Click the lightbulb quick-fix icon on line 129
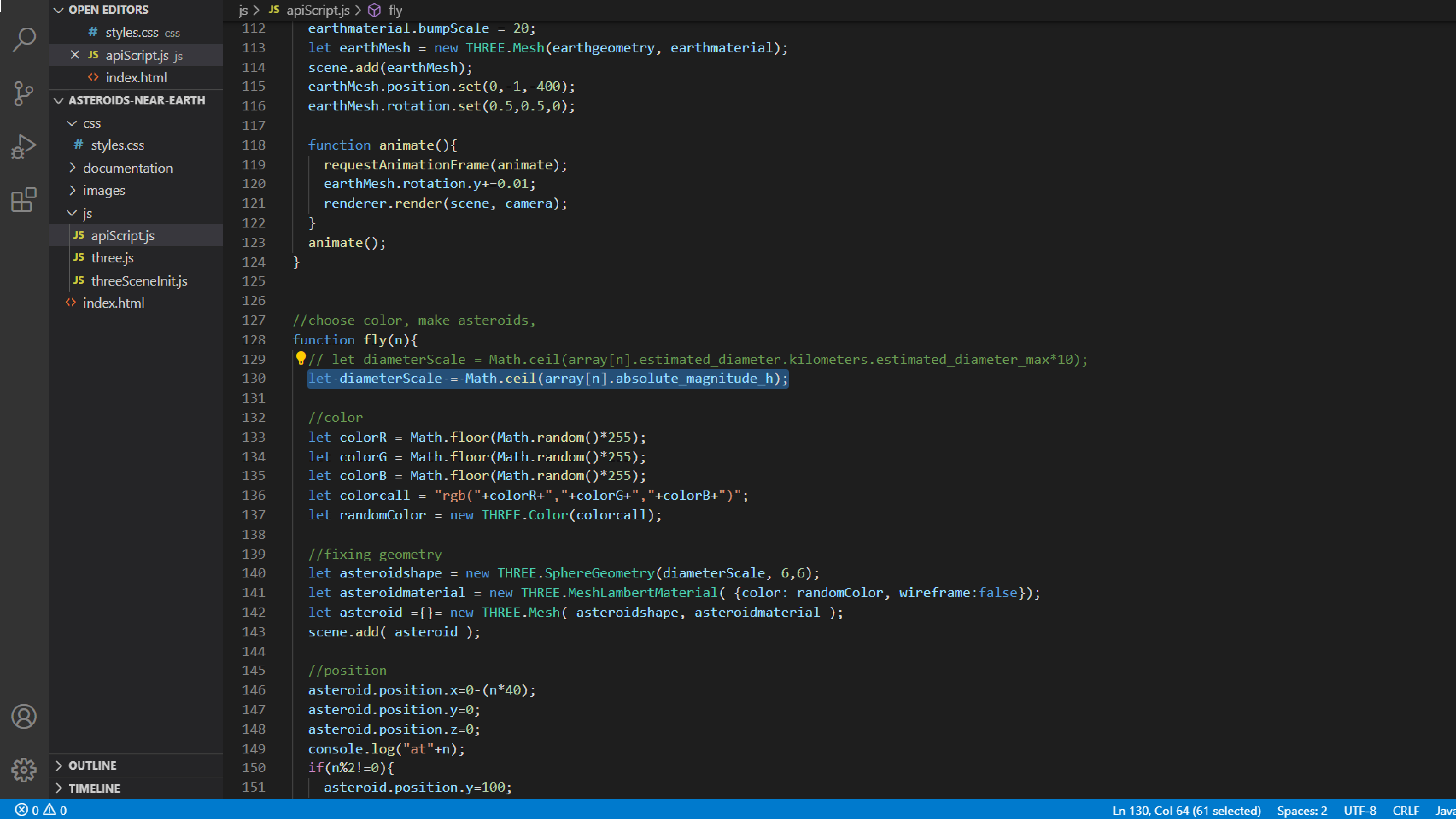 [301, 358]
